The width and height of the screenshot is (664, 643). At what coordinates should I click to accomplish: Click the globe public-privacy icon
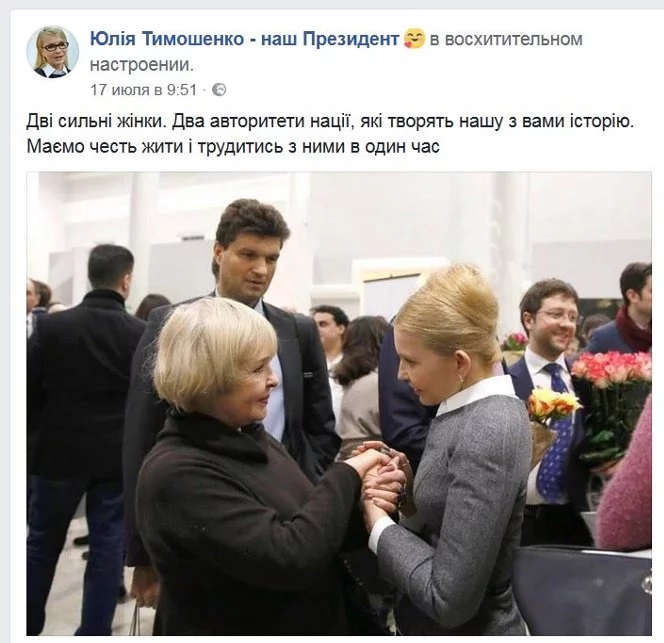[x=219, y=90]
